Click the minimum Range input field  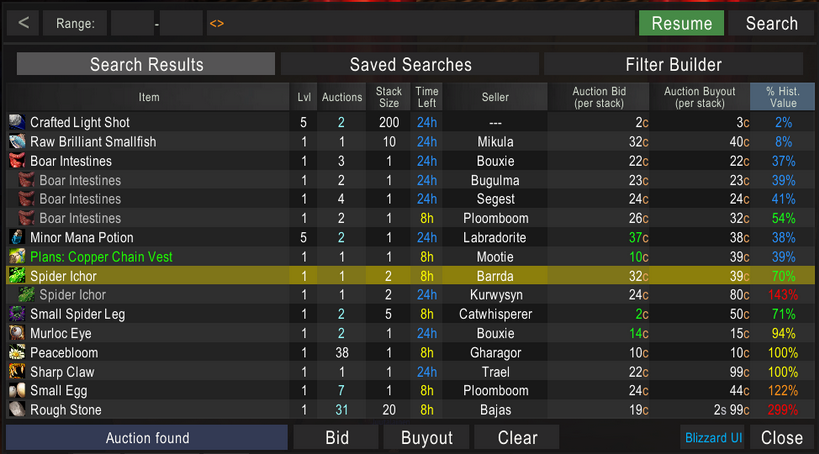click(130, 23)
